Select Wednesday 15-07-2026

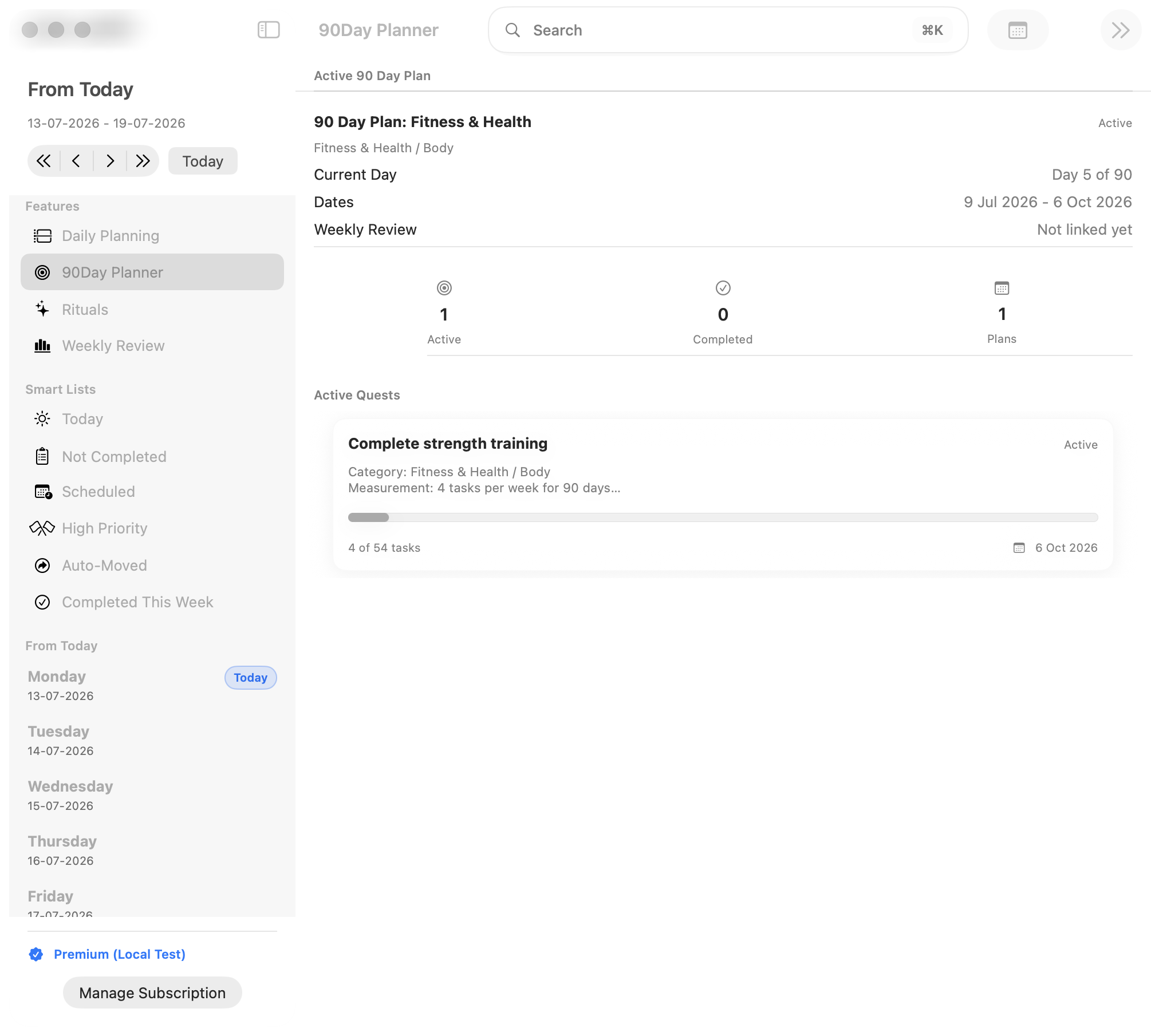[x=152, y=796]
